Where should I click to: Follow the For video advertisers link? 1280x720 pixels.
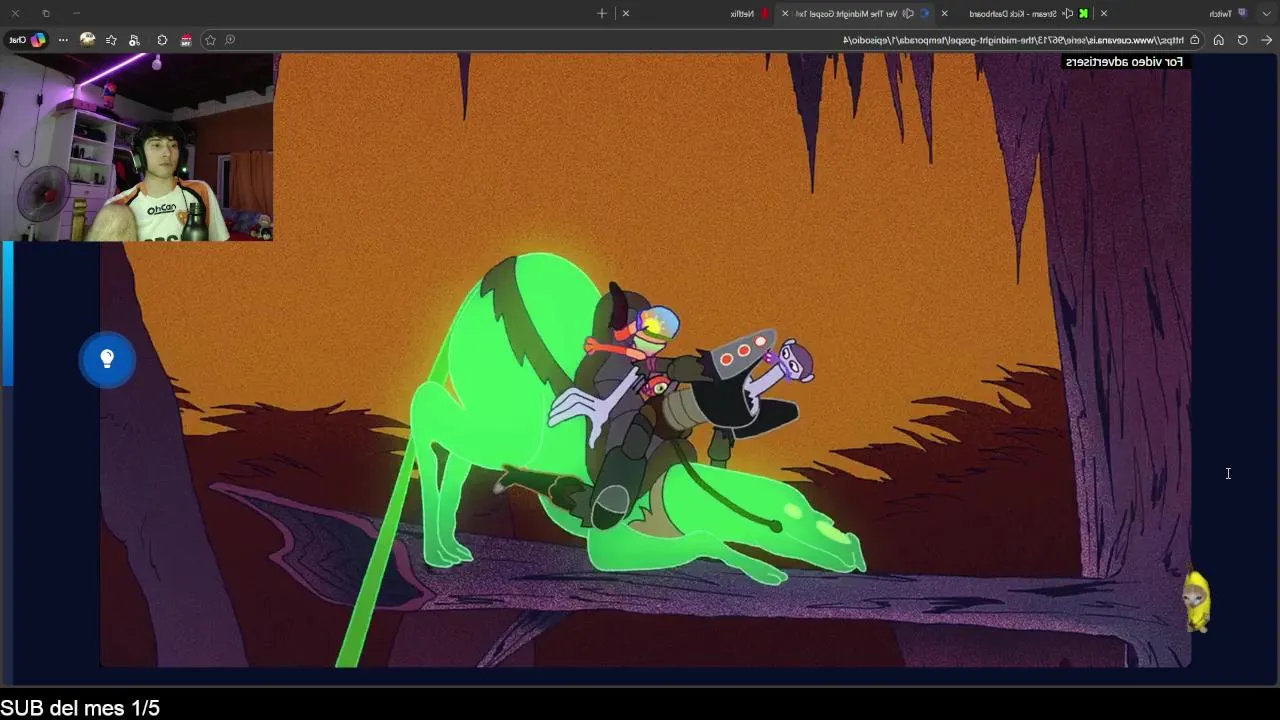point(1124,62)
